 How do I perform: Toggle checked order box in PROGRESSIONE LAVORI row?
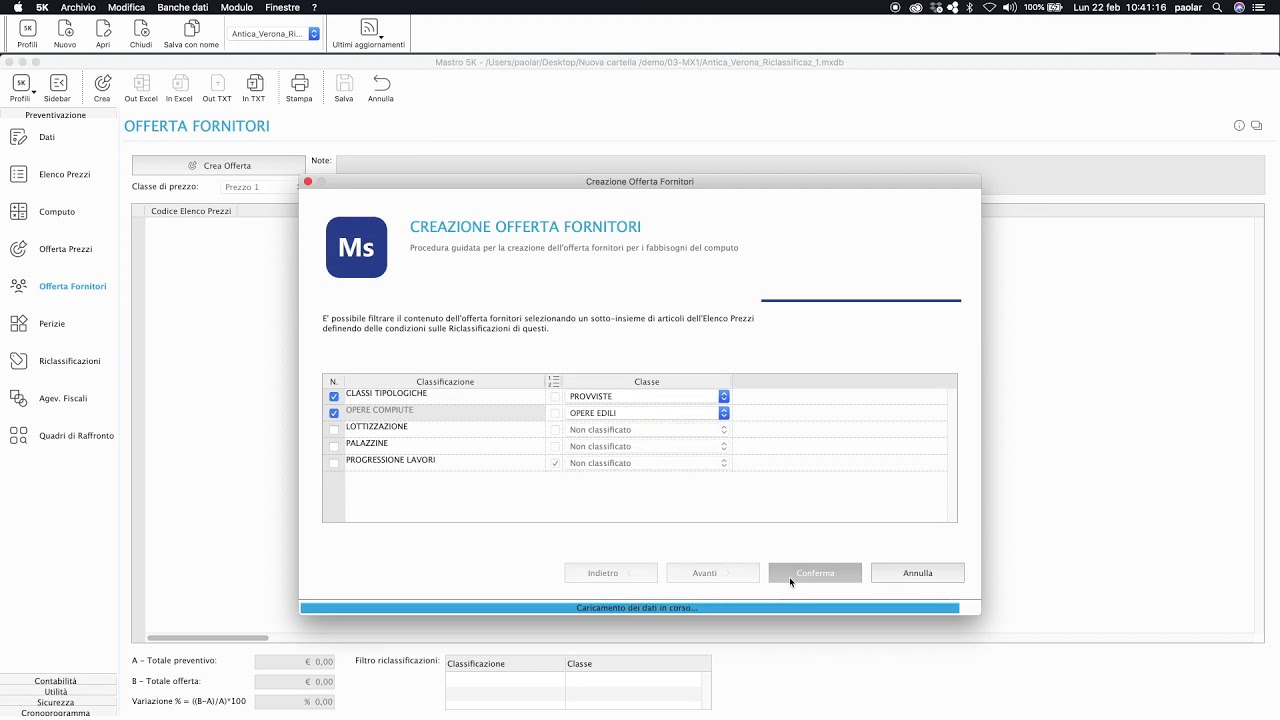[x=555, y=463]
